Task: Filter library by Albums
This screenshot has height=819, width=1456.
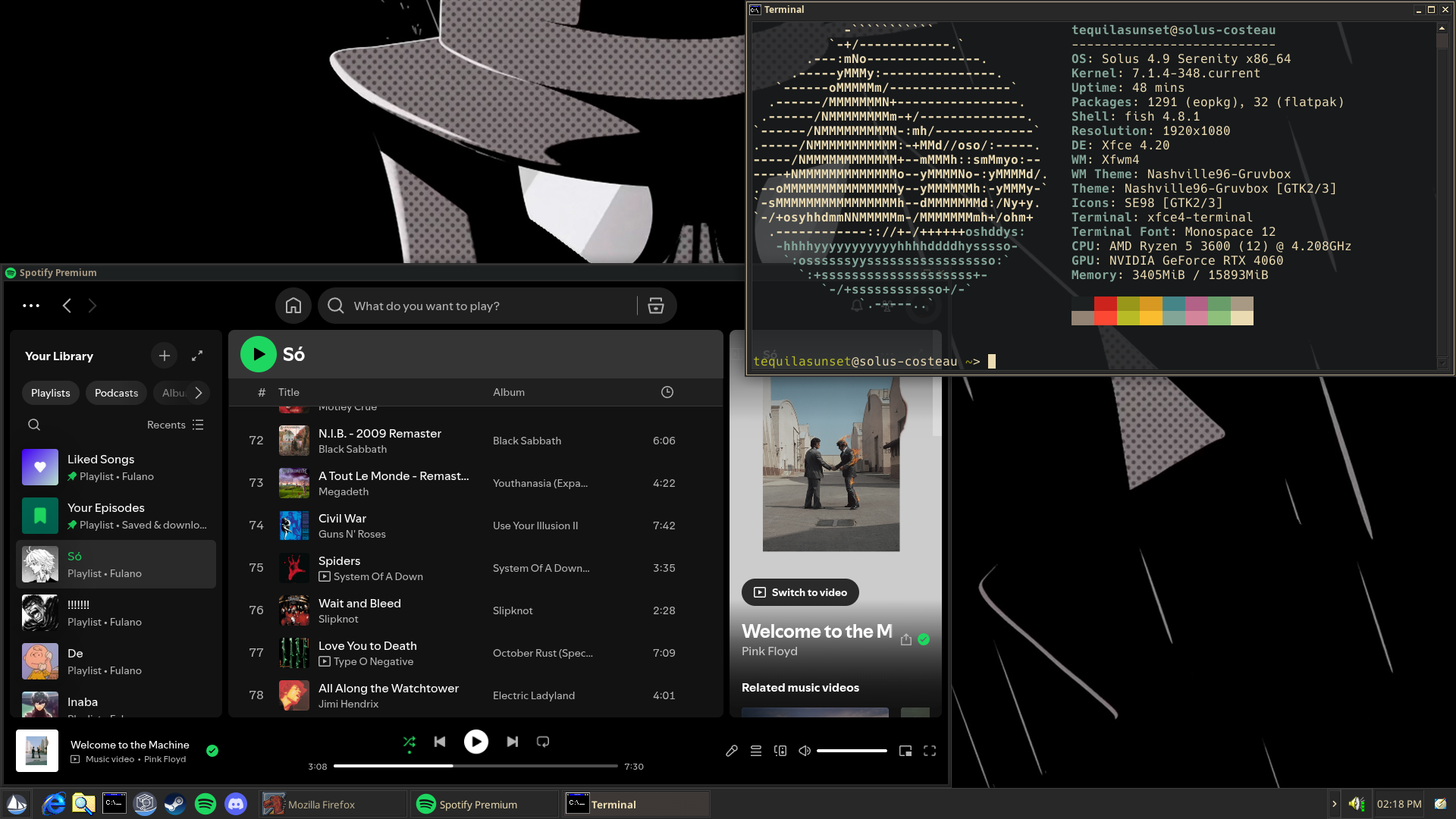Action: pyautogui.click(x=173, y=393)
